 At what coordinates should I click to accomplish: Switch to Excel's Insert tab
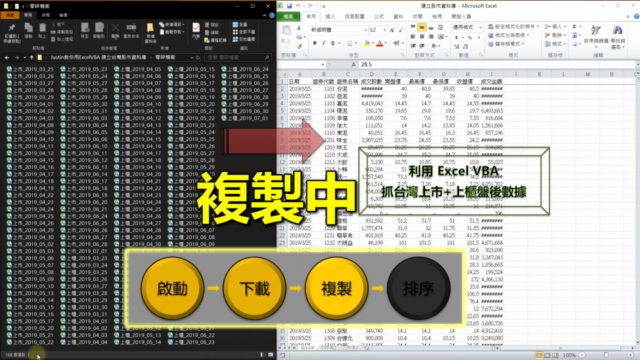coord(330,17)
